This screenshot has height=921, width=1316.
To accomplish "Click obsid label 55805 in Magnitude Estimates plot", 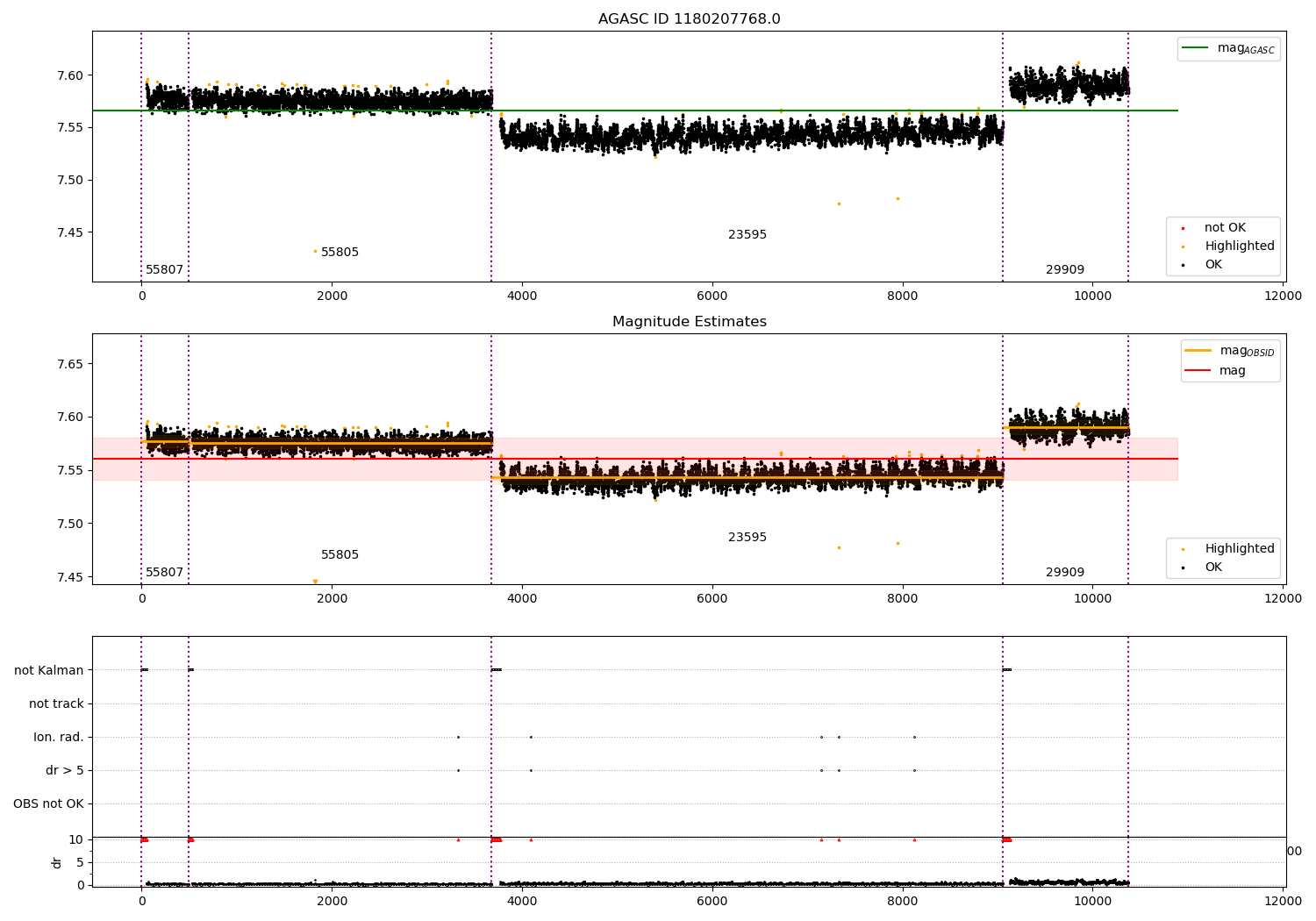I will point(340,555).
